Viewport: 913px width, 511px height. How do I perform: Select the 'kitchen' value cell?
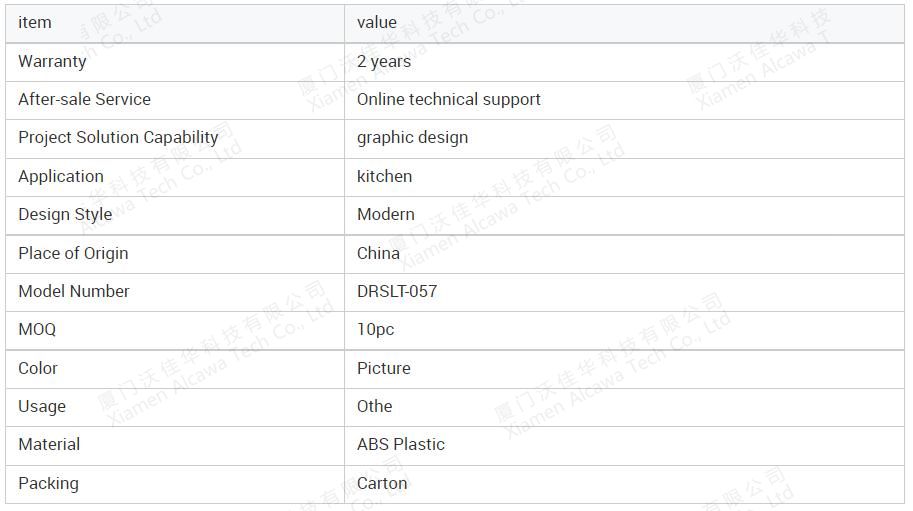click(624, 177)
